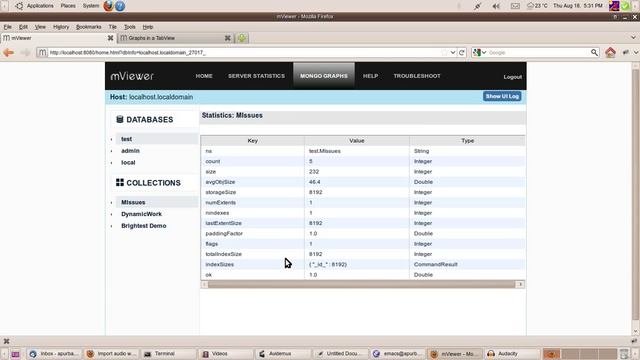640x360 pixels.
Task: Launch Firefox from the top panel icon
Action: click(108, 6)
